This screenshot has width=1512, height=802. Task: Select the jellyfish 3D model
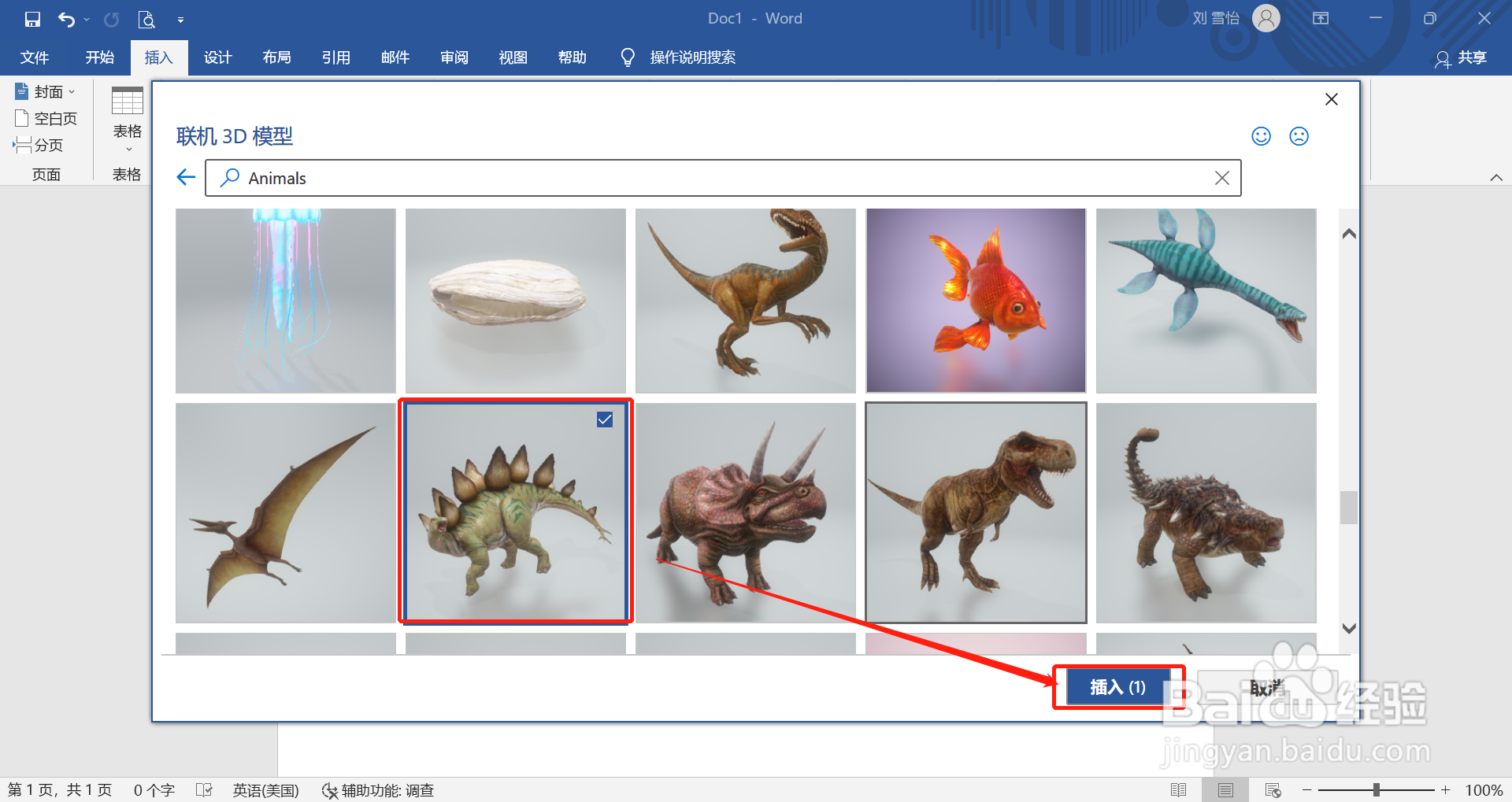pyautogui.click(x=286, y=301)
